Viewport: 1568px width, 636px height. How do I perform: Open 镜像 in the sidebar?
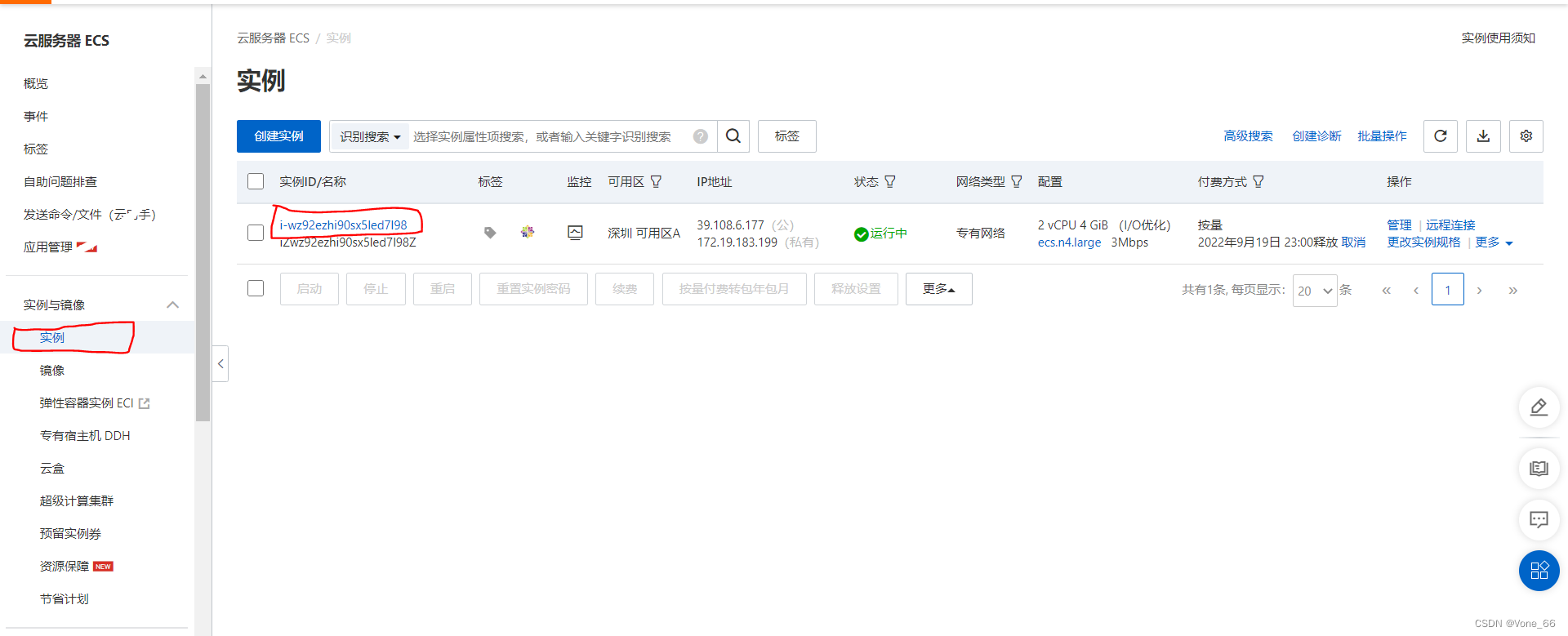(x=52, y=370)
